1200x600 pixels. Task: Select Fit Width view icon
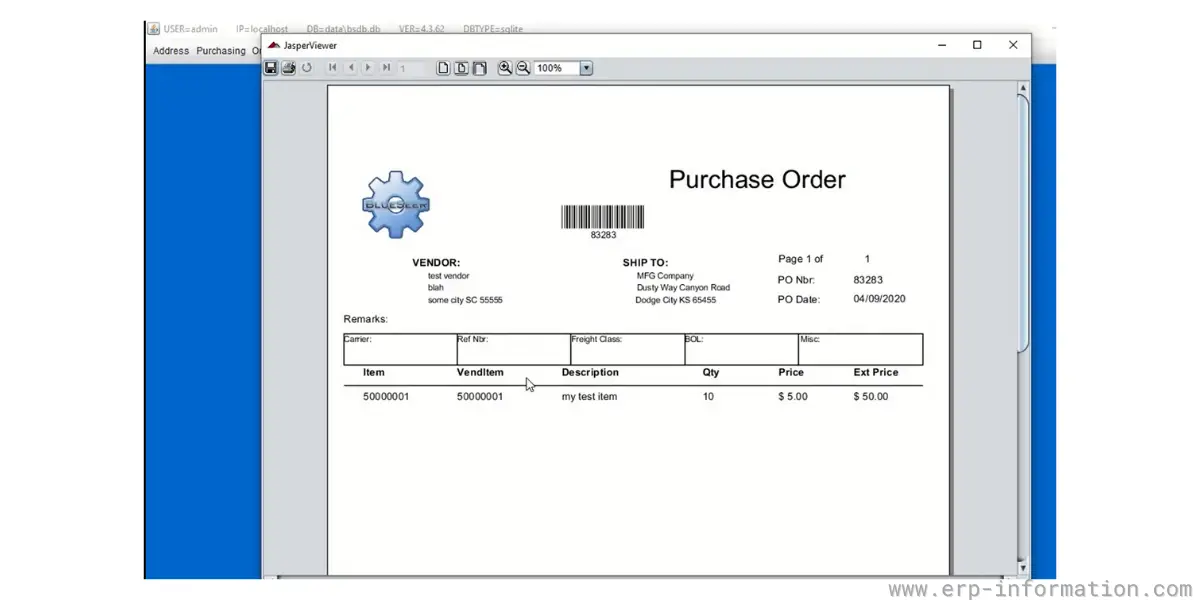pyautogui.click(x=479, y=68)
